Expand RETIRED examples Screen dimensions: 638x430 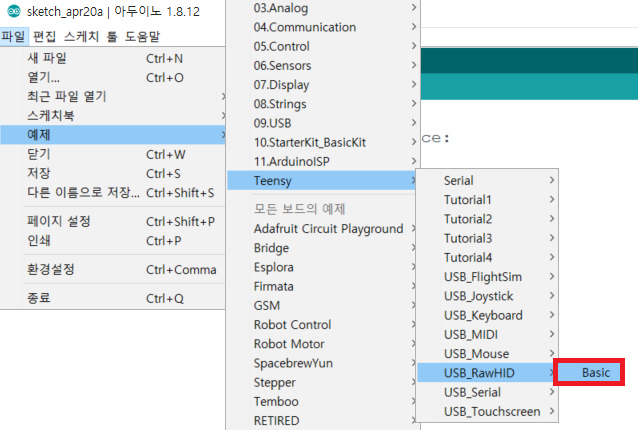pos(323,420)
